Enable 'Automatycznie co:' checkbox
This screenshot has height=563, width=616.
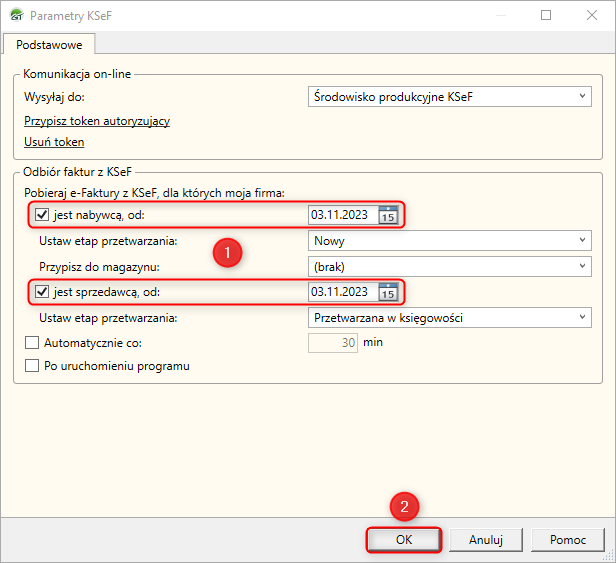(x=32, y=343)
